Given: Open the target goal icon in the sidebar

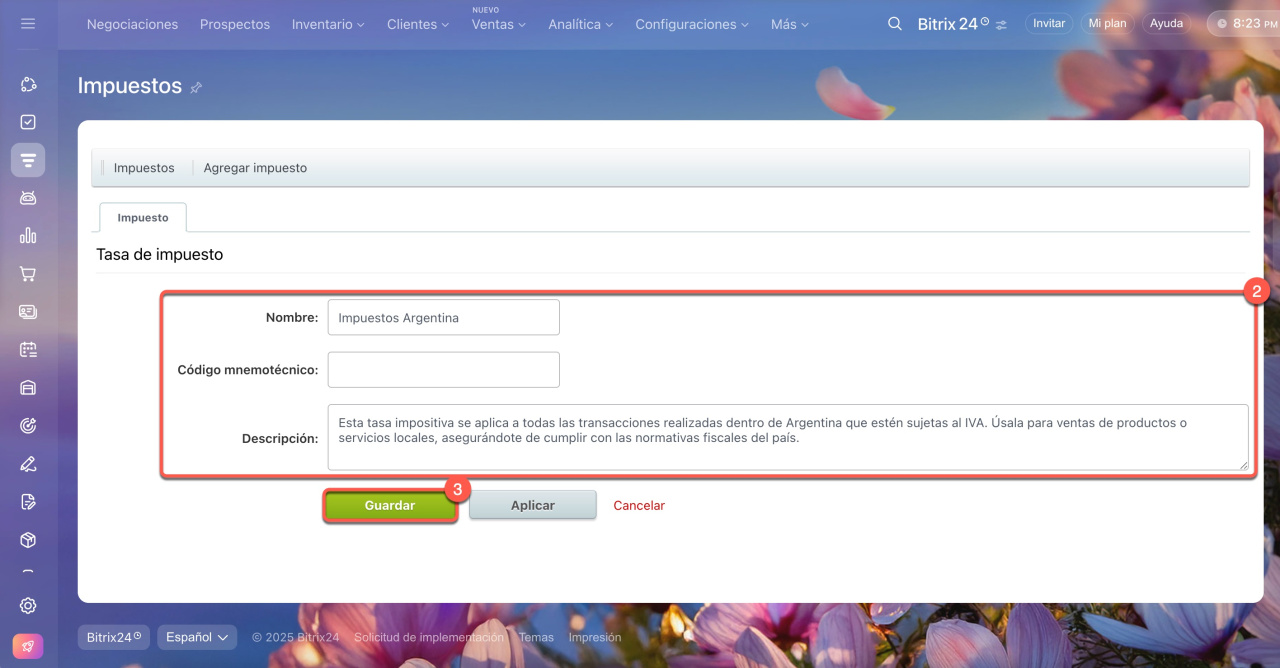Looking at the screenshot, I should (x=28, y=426).
